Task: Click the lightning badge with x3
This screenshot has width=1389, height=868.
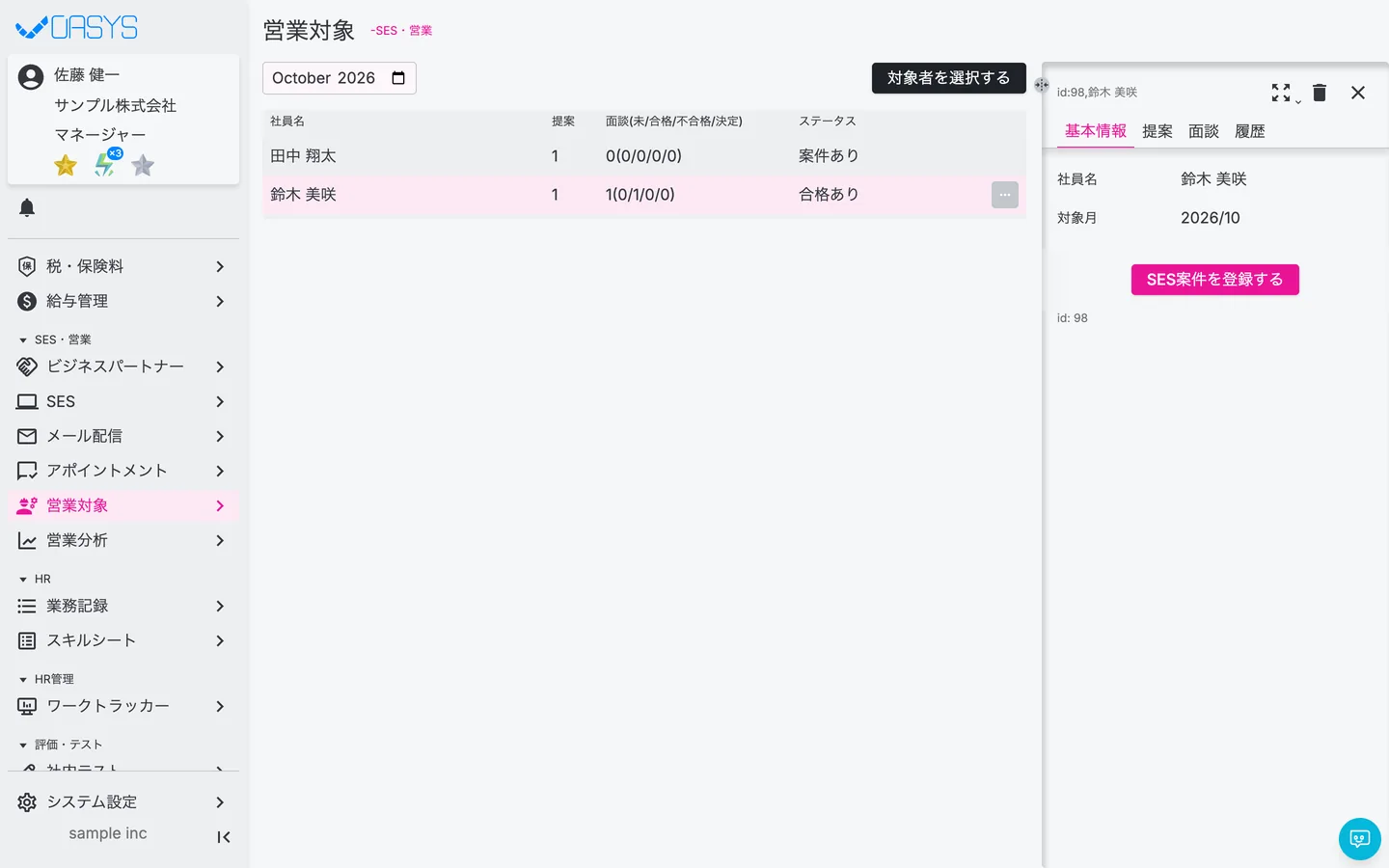Action: tap(106, 163)
